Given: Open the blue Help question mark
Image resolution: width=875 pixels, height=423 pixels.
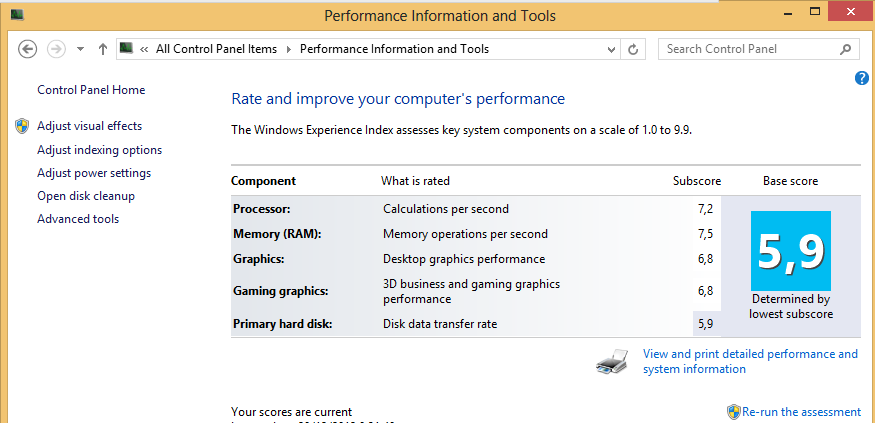Looking at the screenshot, I should pyautogui.click(x=862, y=79).
